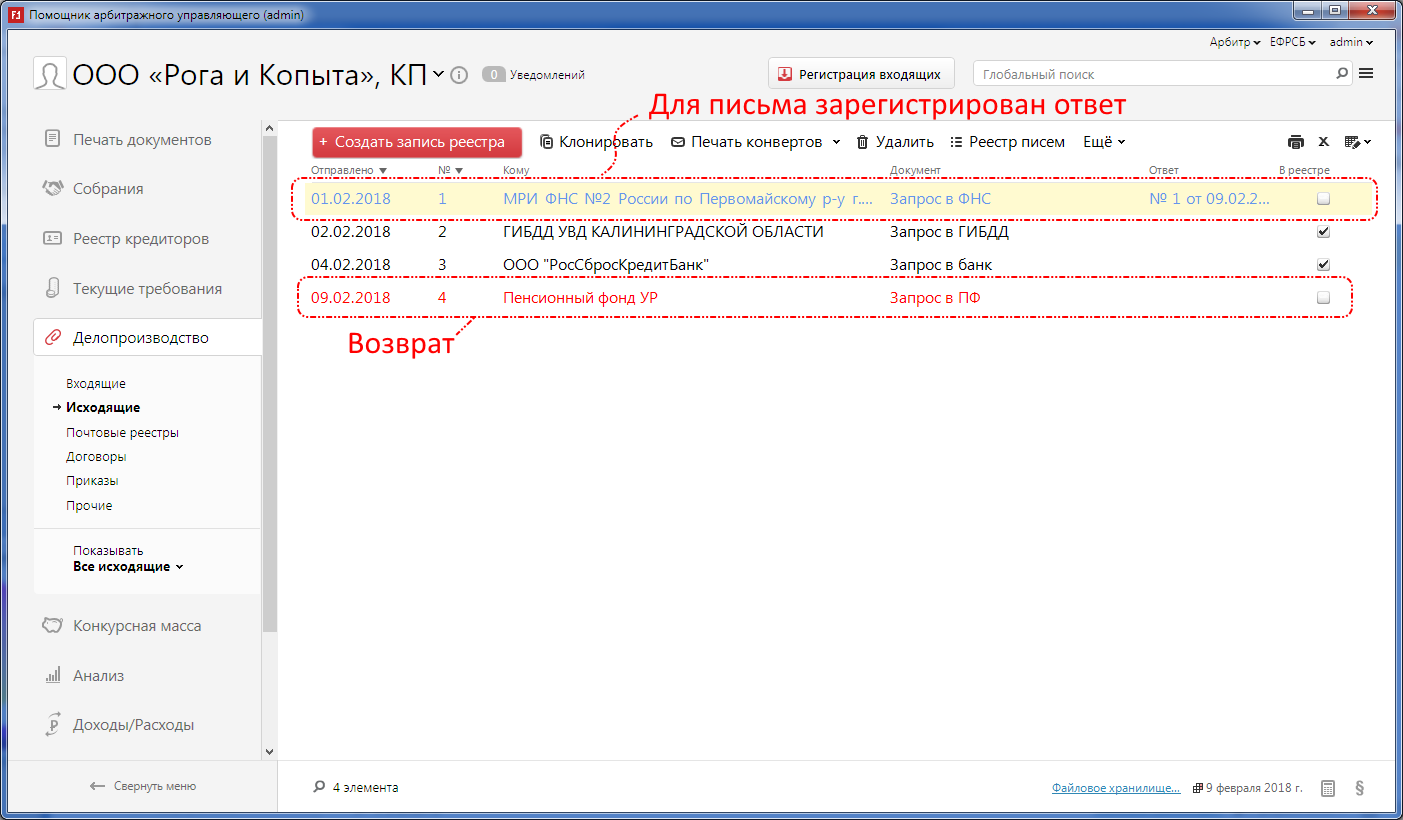Image resolution: width=1403 pixels, height=820 pixels.
Task: Click the printer icon in the toolbar
Action: point(1296,142)
